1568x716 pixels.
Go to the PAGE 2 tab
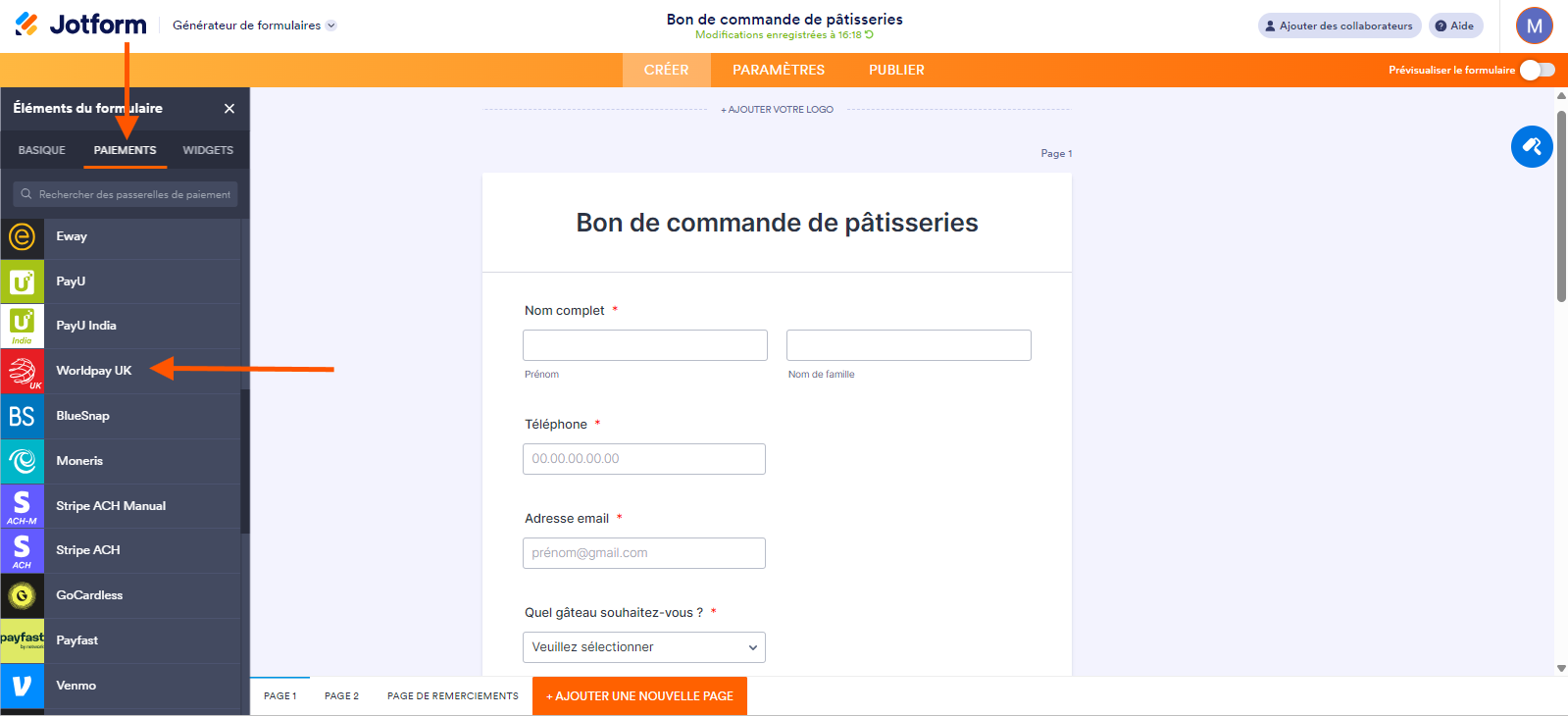(341, 696)
